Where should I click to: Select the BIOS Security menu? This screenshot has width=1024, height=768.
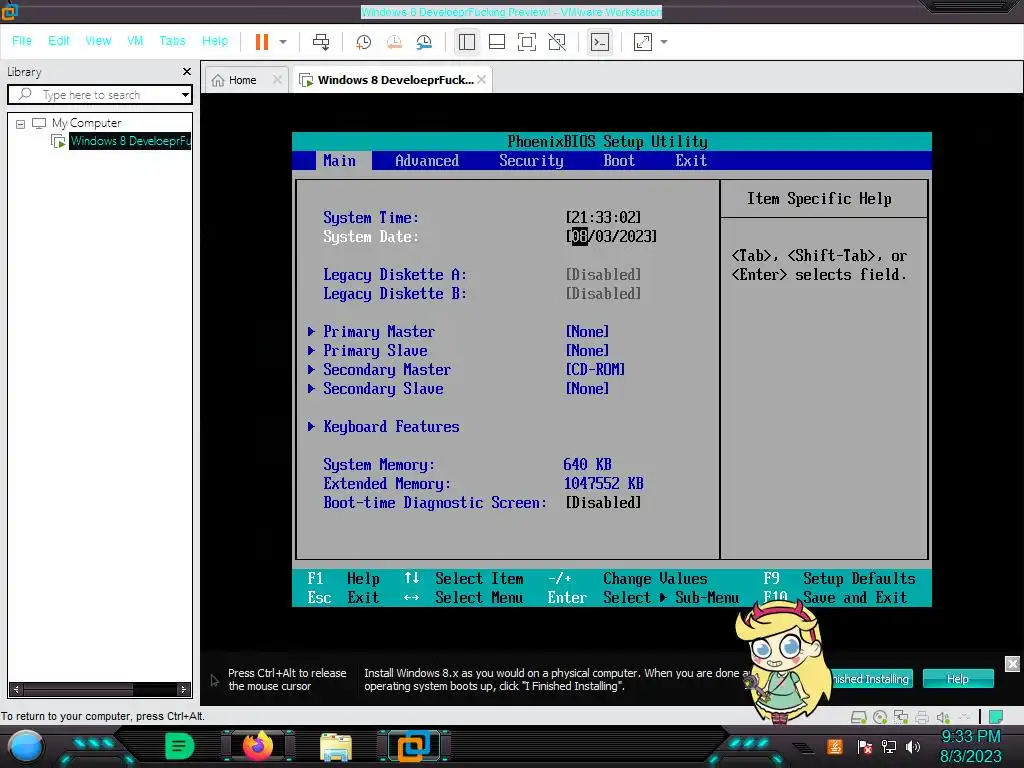[531, 161]
